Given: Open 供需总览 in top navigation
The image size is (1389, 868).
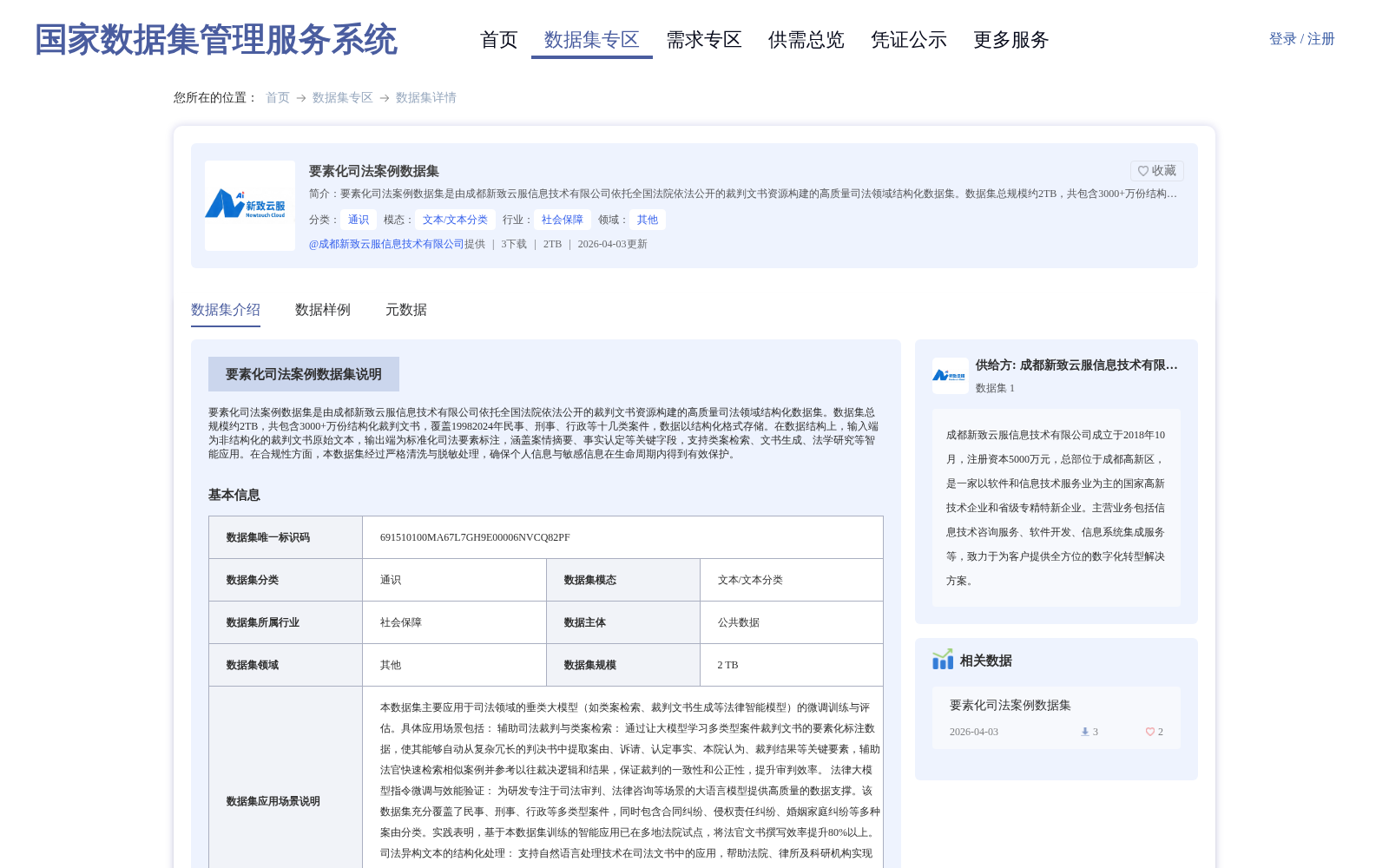Looking at the screenshot, I should [x=806, y=40].
